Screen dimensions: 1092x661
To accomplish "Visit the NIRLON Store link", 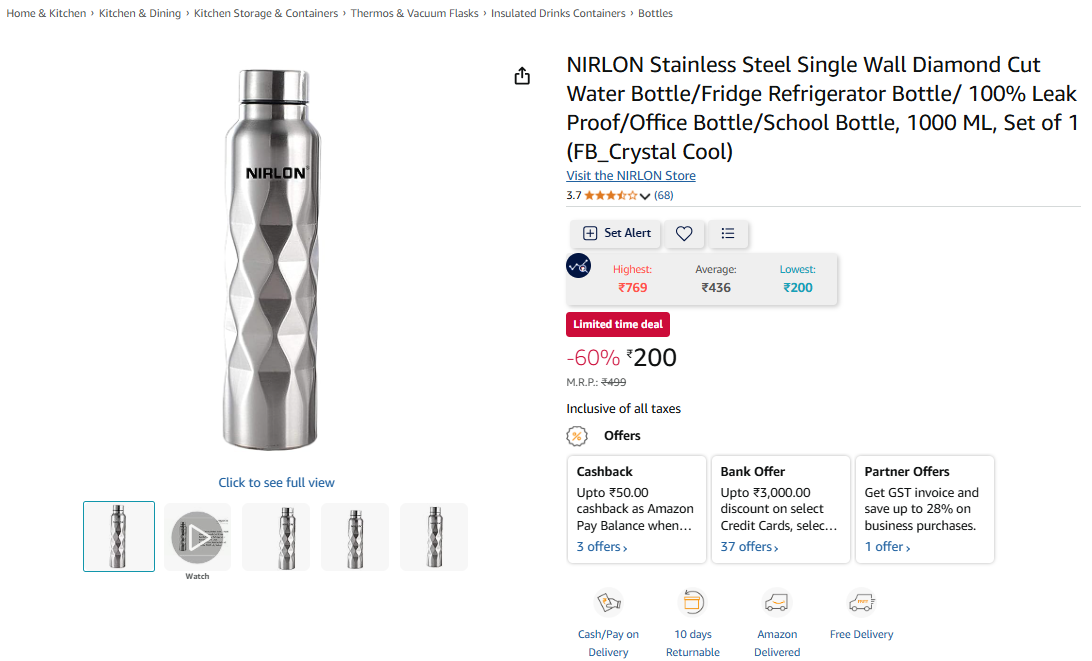I will (x=631, y=176).
